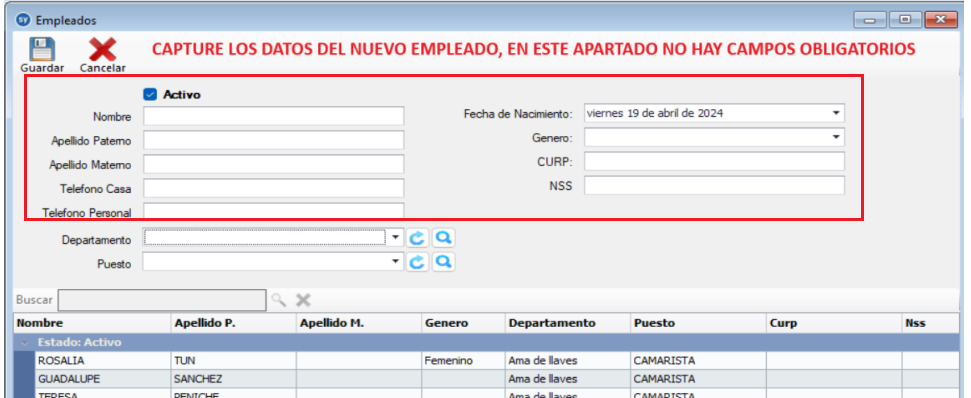The width and height of the screenshot is (971, 398).
Task: Click the refresh icon next to Puesto
Action: pyautogui.click(x=418, y=262)
